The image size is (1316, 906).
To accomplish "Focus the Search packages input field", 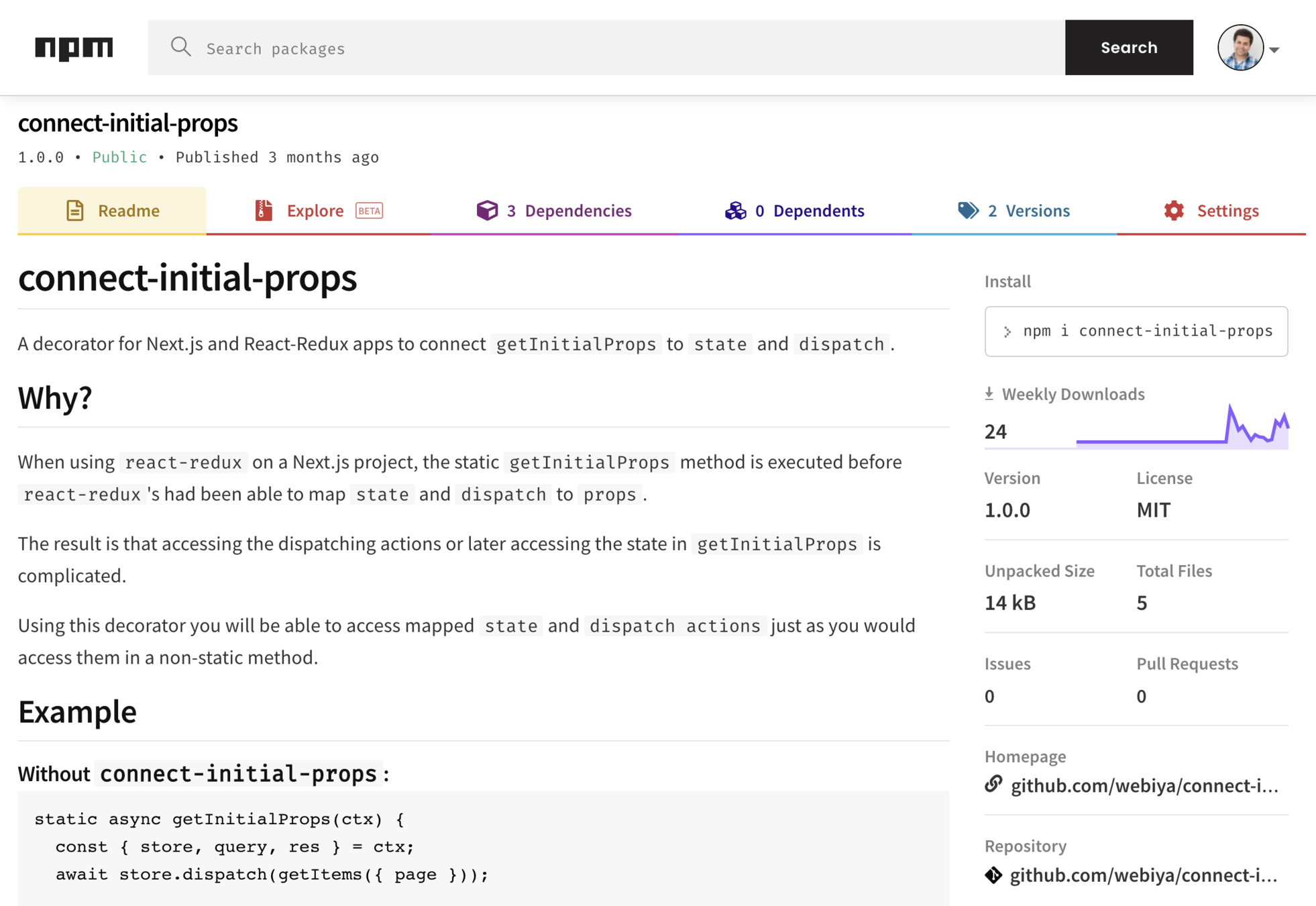I will 604,48.
